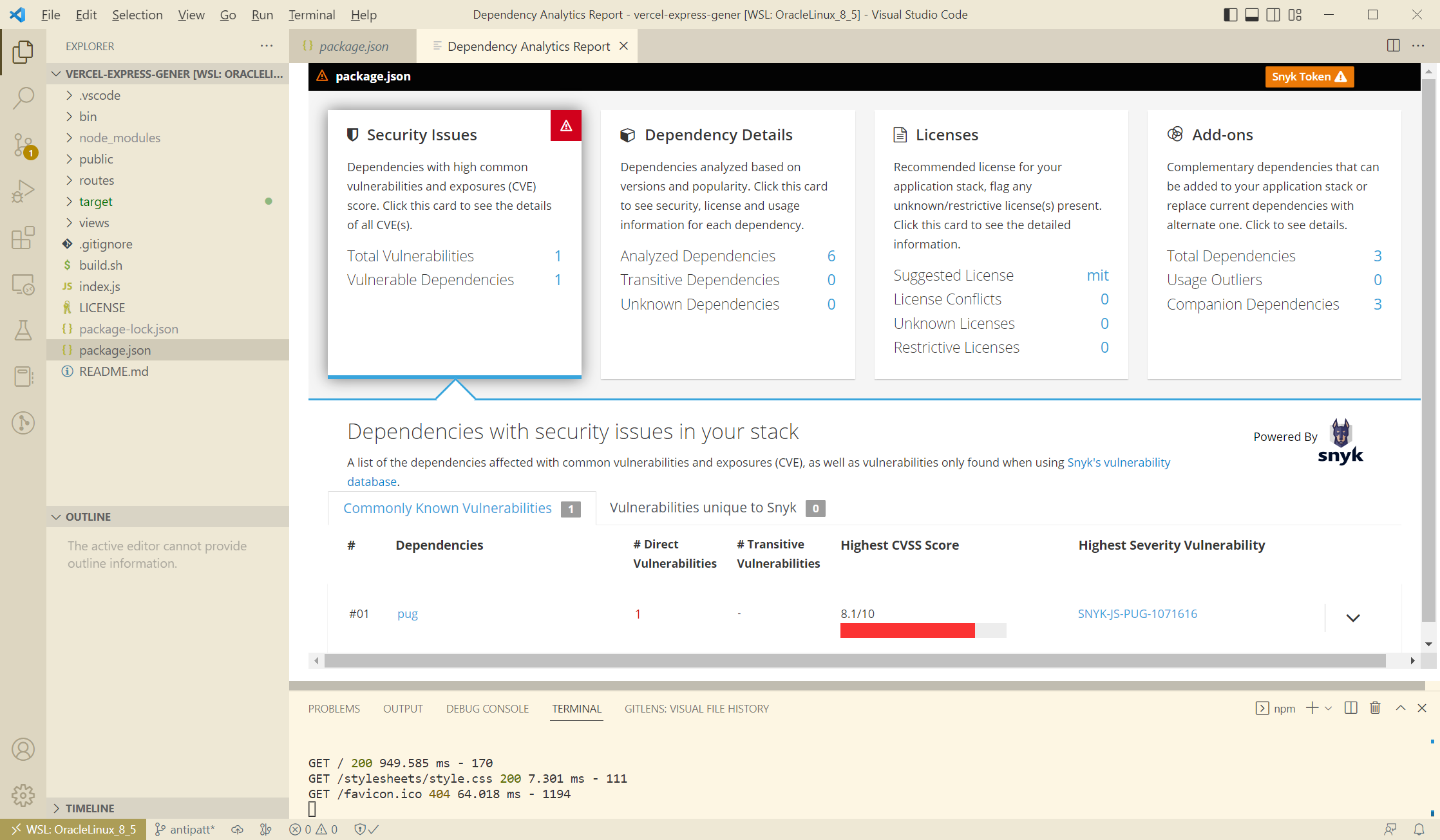Click the Manage gear icon
The height and width of the screenshot is (840, 1440).
pyautogui.click(x=23, y=795)
